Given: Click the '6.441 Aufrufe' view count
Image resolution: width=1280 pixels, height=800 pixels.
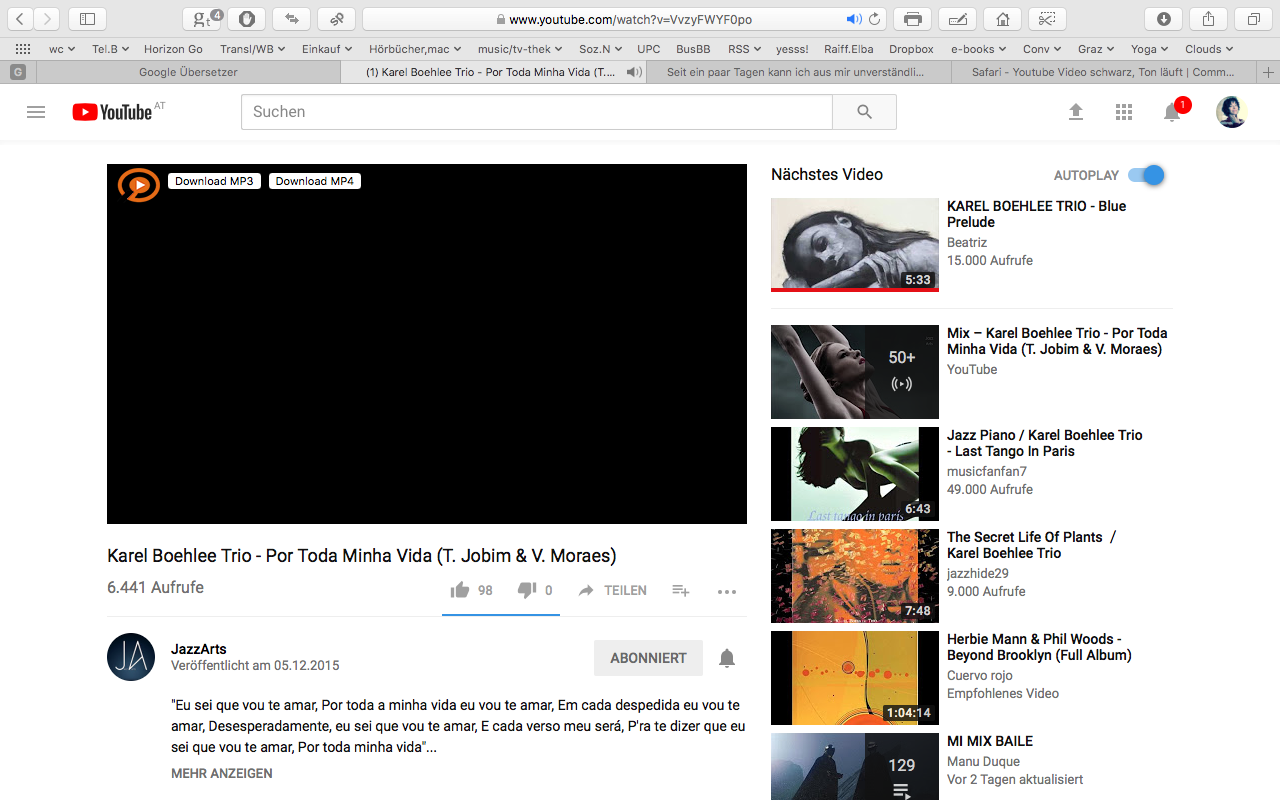Looking at the screenshot, I should [155, 587].
